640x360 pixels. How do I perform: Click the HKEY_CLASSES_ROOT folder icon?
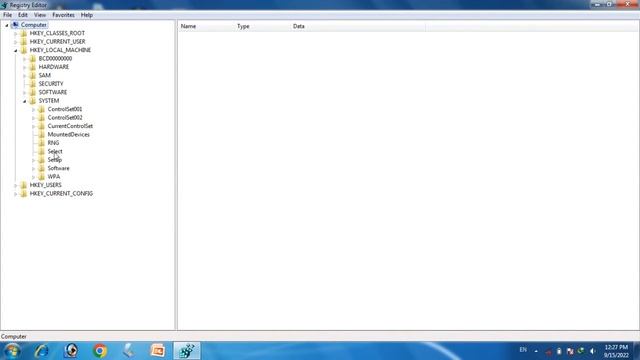click(x=24, y=33)
